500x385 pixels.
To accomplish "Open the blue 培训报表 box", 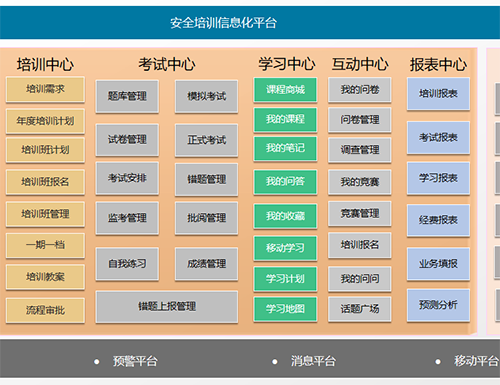I will [438, 94].
